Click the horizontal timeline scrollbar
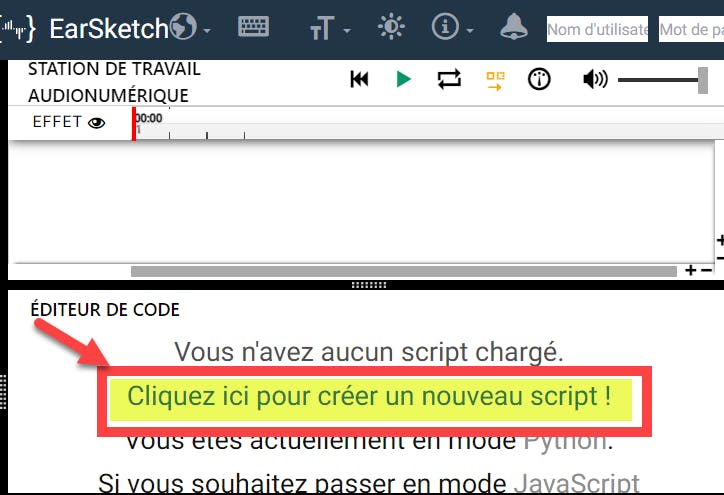 404,271
